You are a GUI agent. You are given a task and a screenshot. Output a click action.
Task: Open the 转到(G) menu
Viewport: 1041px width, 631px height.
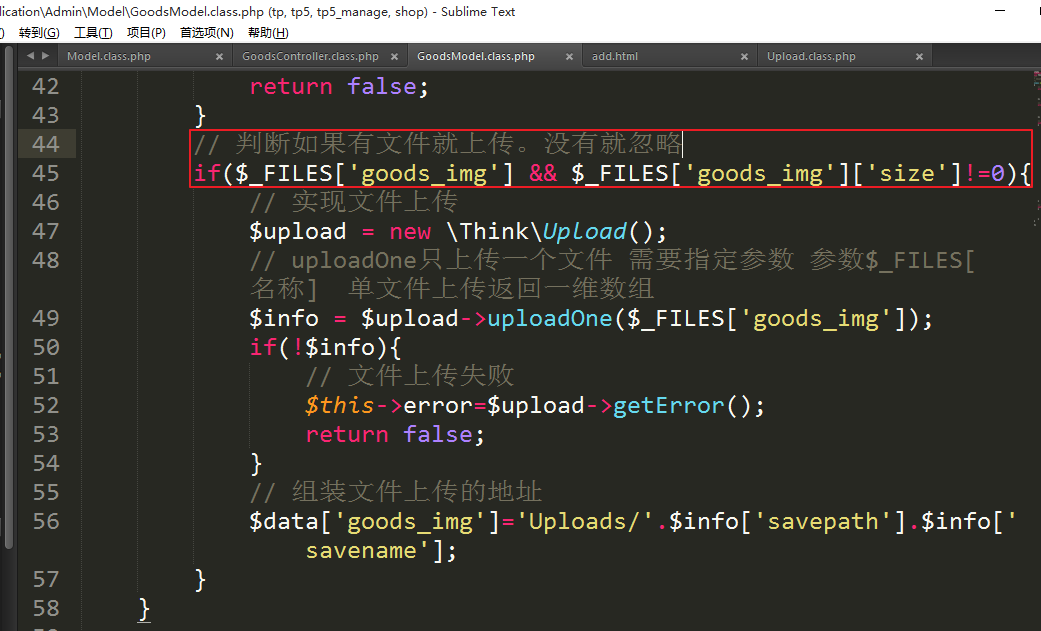coord(39,33)
